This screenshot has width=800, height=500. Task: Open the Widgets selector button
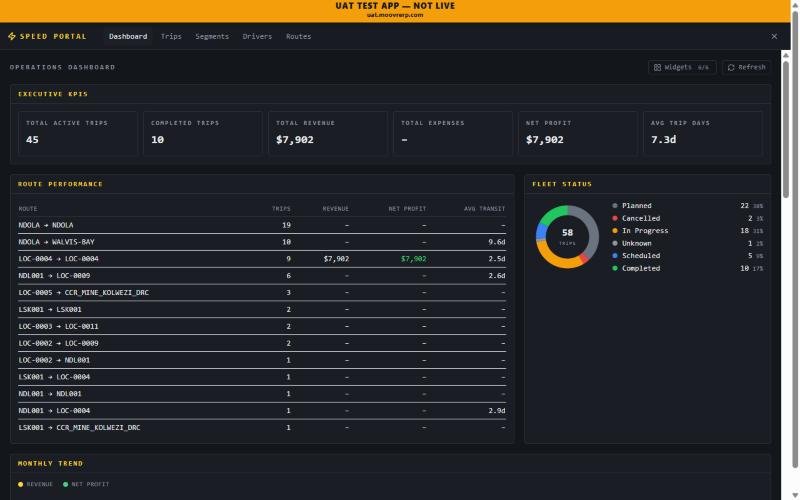point(682,67)
